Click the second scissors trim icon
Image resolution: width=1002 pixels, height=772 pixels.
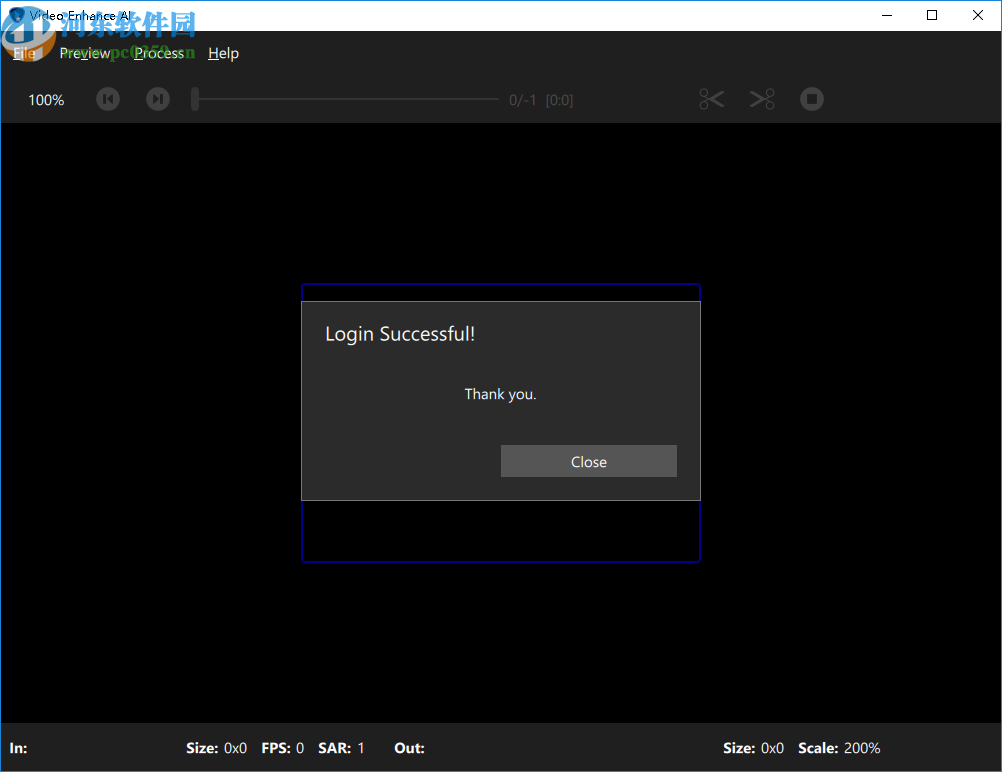[x=762, y=99]
